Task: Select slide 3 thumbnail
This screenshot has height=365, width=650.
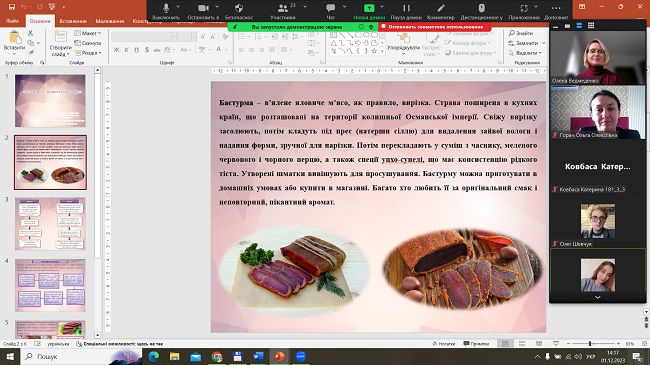Action: [50, 224]
